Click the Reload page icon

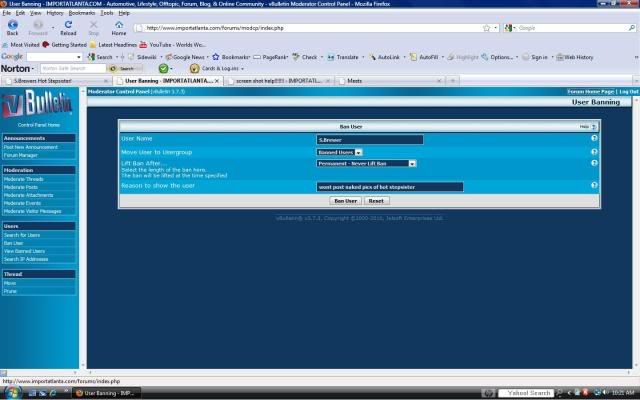coord(68,26)
